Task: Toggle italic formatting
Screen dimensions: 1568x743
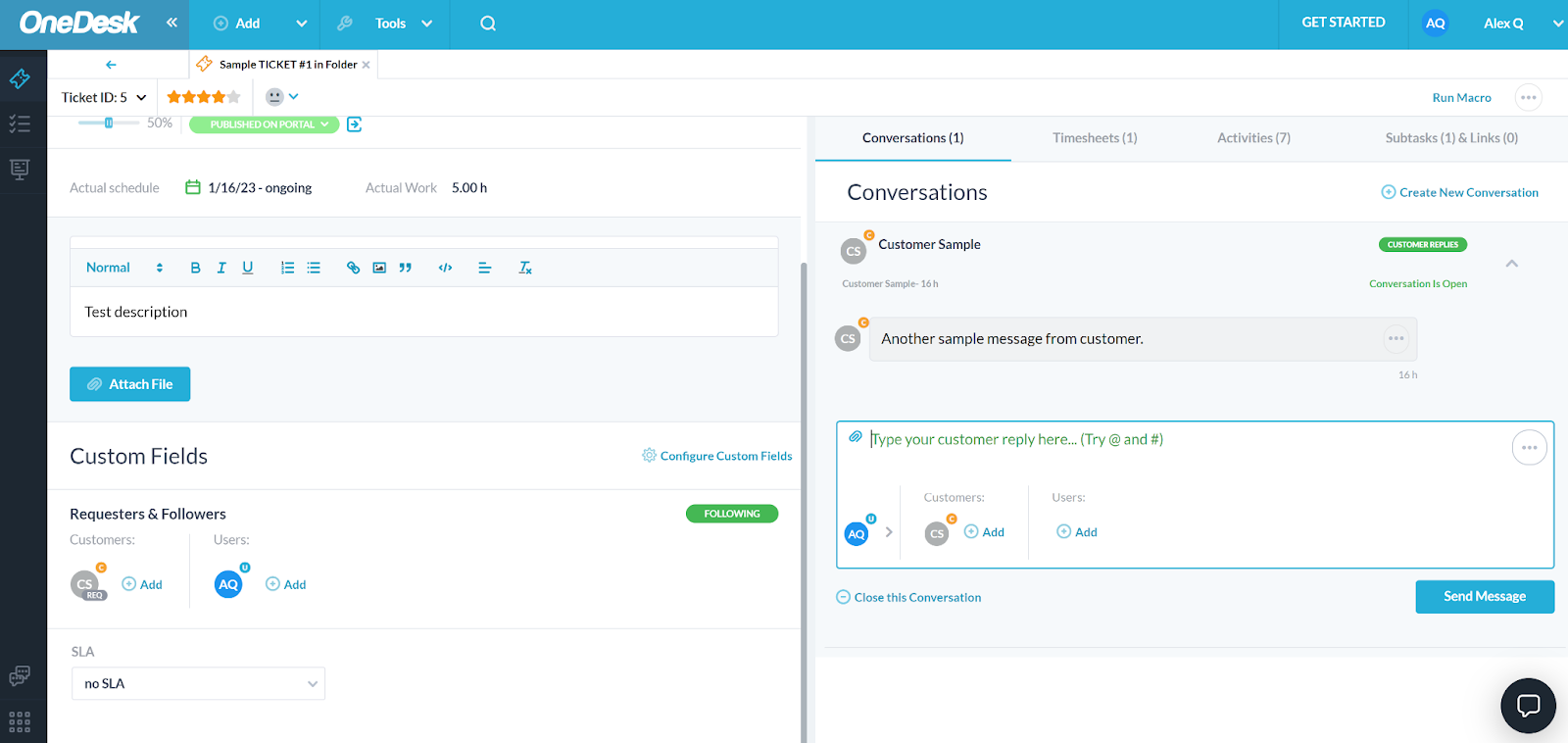Action: point(221,268)
